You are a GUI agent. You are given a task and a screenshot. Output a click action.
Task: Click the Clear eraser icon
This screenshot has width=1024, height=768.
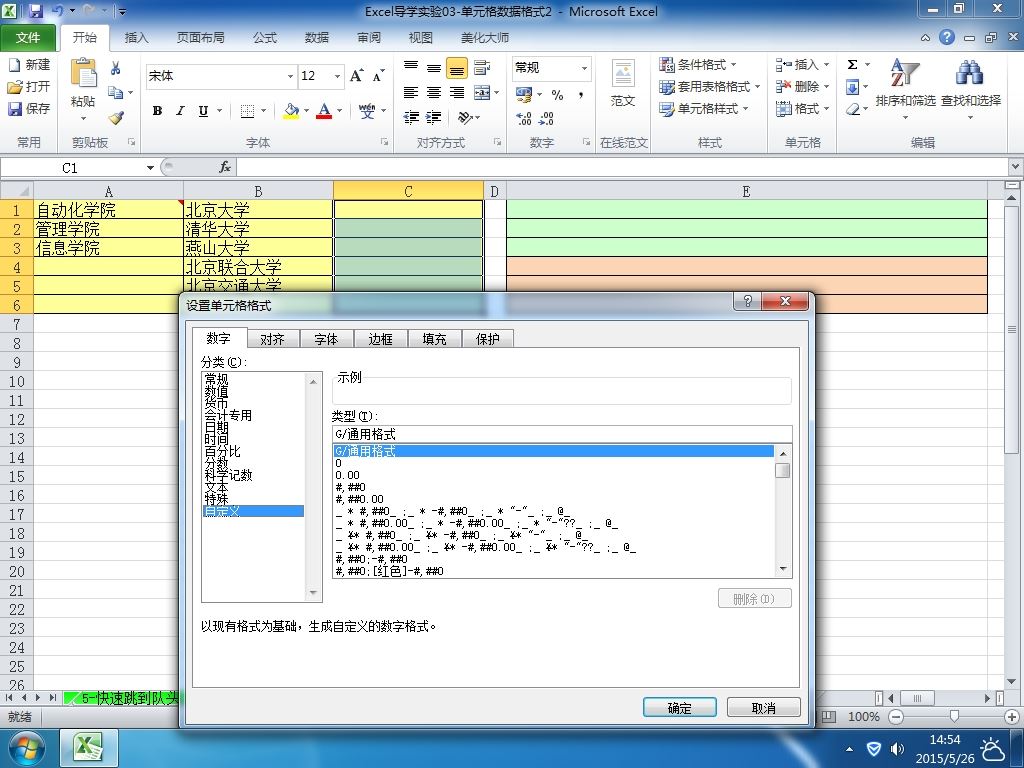click(x=852, y=109)
